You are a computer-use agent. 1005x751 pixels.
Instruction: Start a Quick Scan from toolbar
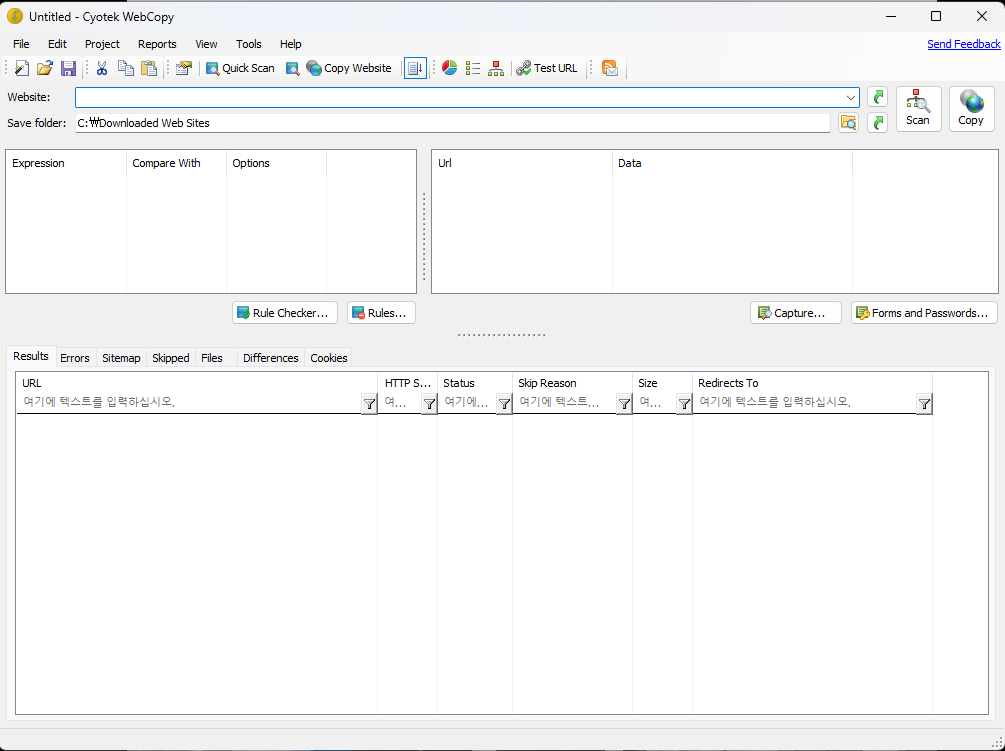click(x=240, y=68)
